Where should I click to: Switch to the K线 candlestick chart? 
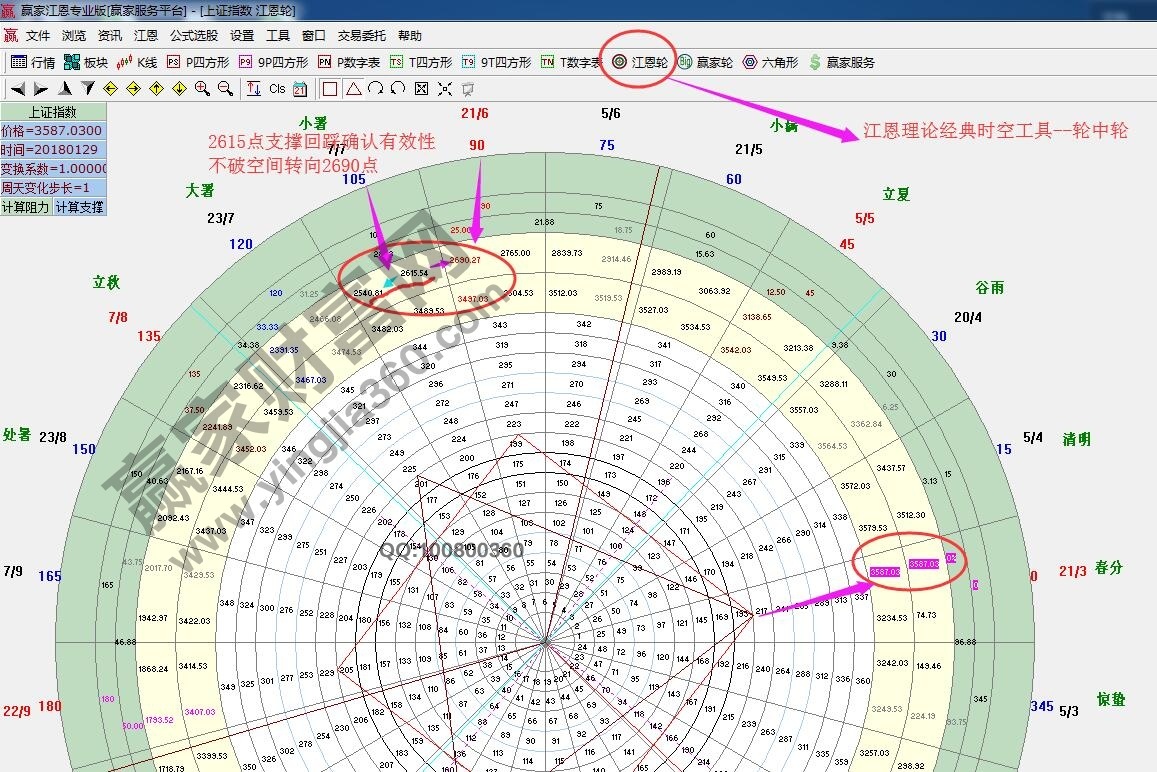(145, 61)
